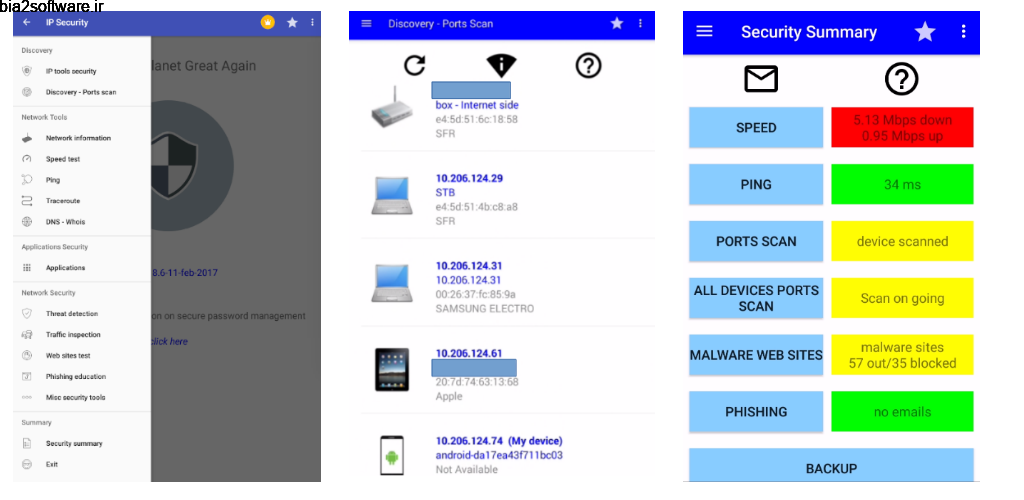This screenshot has height=500, width=1024.
Task: Select Exit in the drawer
Action: tap(82, 464)
